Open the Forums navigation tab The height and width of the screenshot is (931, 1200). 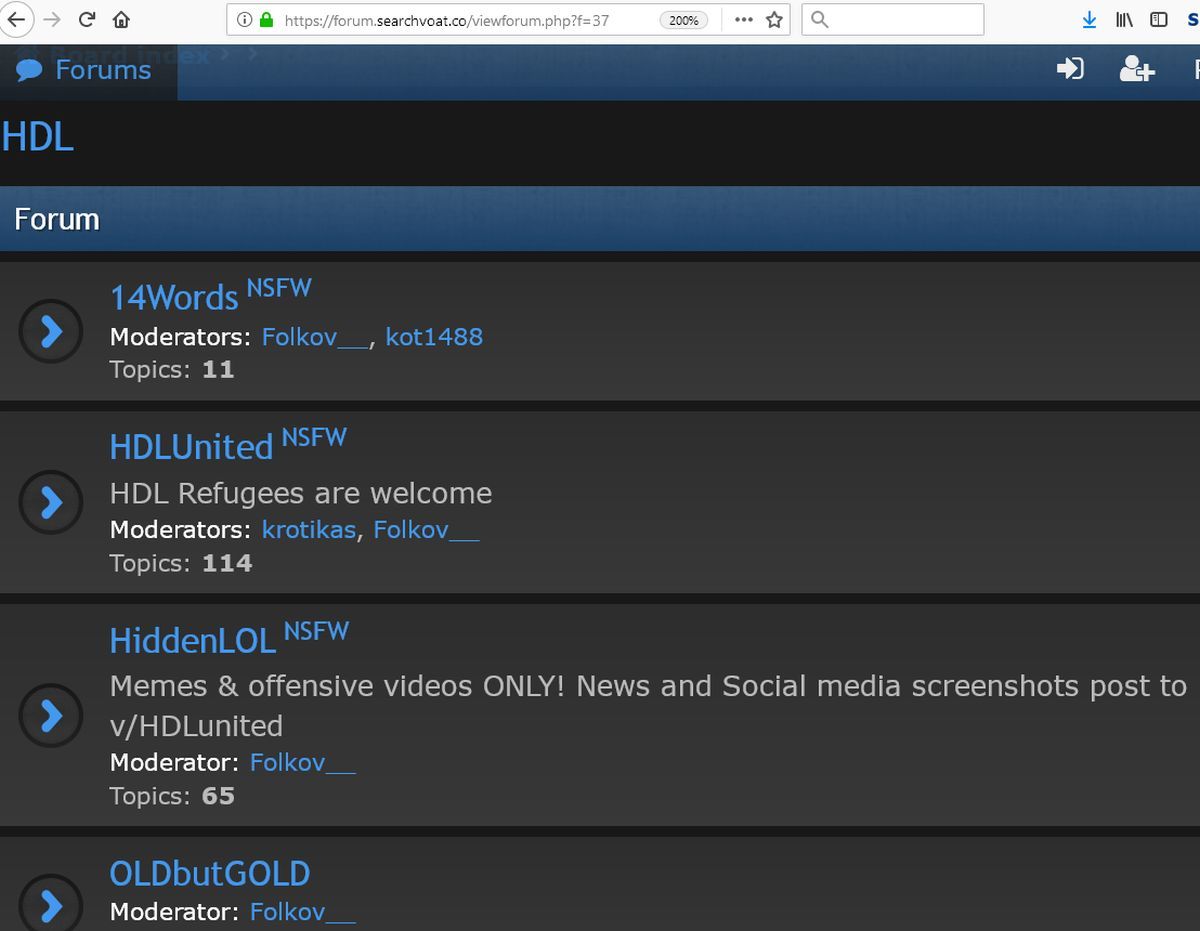(89, 70)
